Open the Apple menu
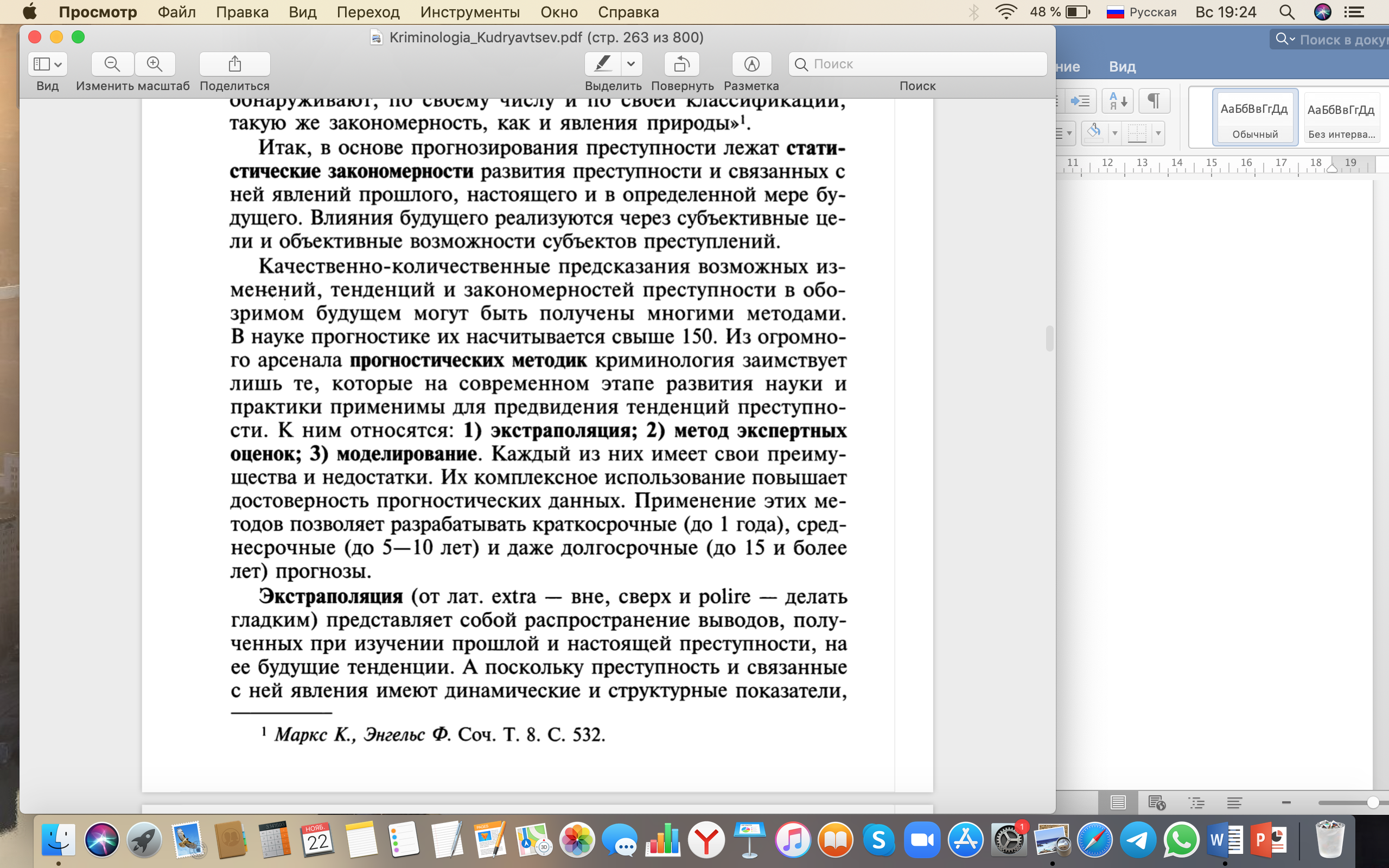This screenshot has height=868, width=1389. 29,12
